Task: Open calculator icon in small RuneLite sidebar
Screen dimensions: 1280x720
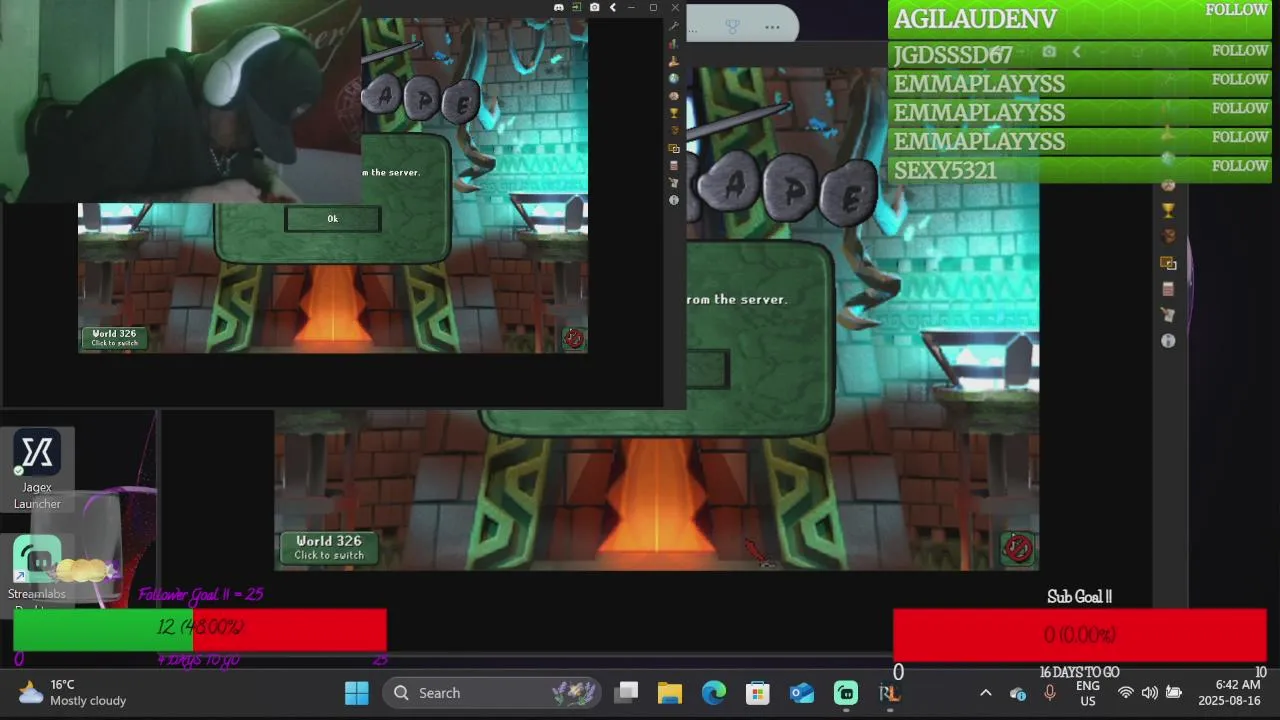Action: point(674,165)
